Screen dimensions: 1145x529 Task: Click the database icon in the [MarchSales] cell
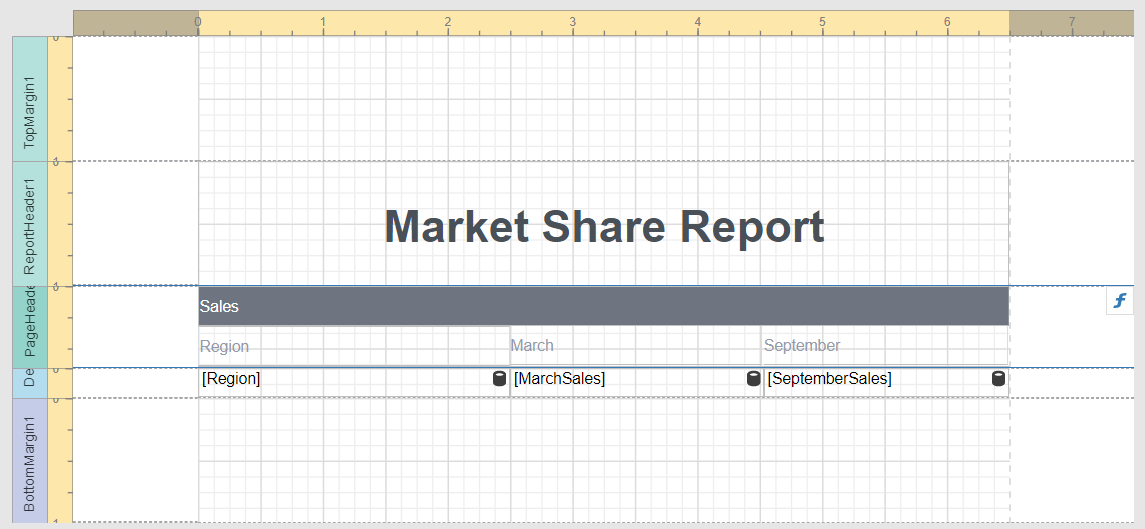[754, 378]
